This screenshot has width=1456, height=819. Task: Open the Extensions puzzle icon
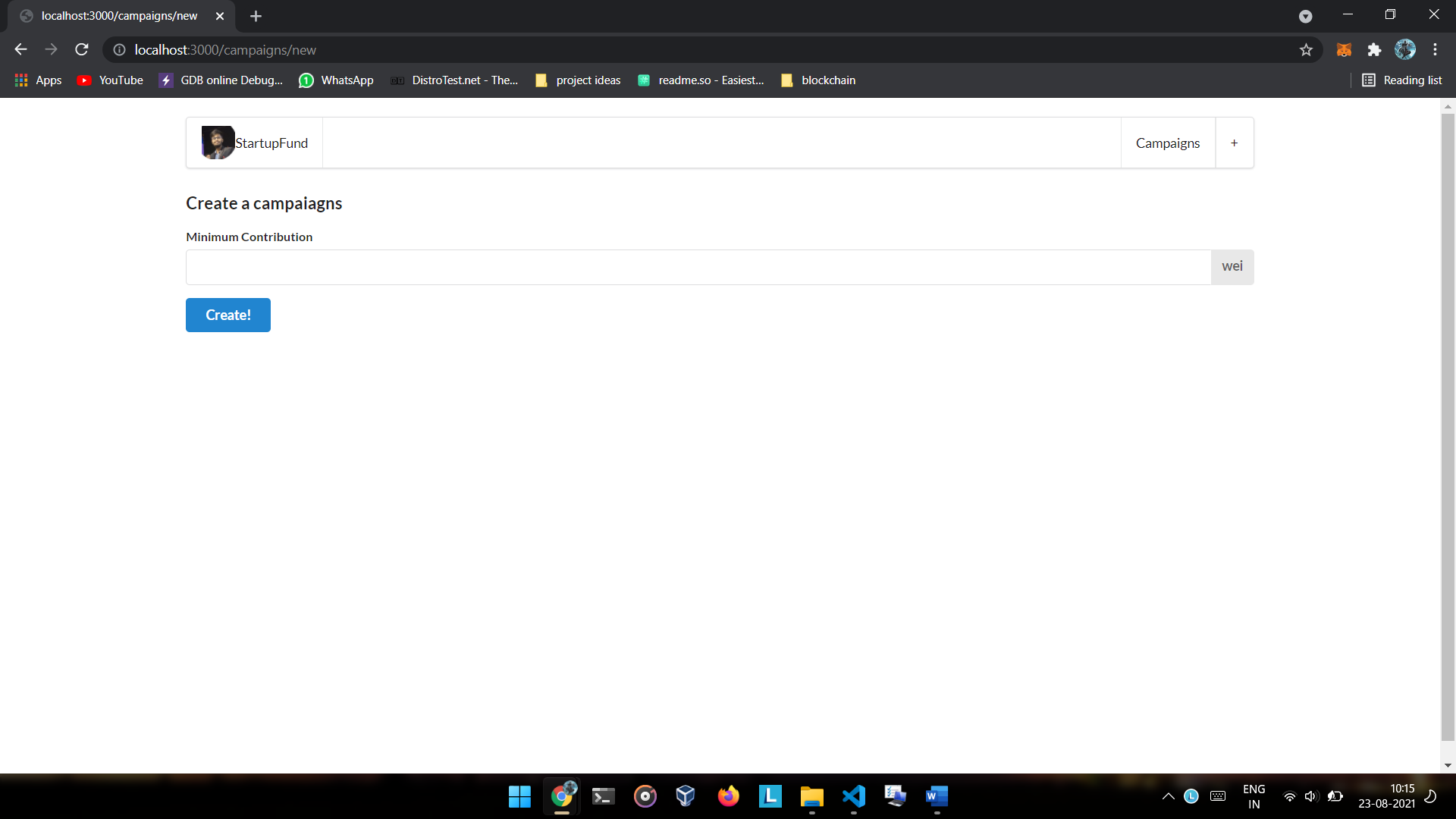pyautogui.click(x=1374, y=50)
